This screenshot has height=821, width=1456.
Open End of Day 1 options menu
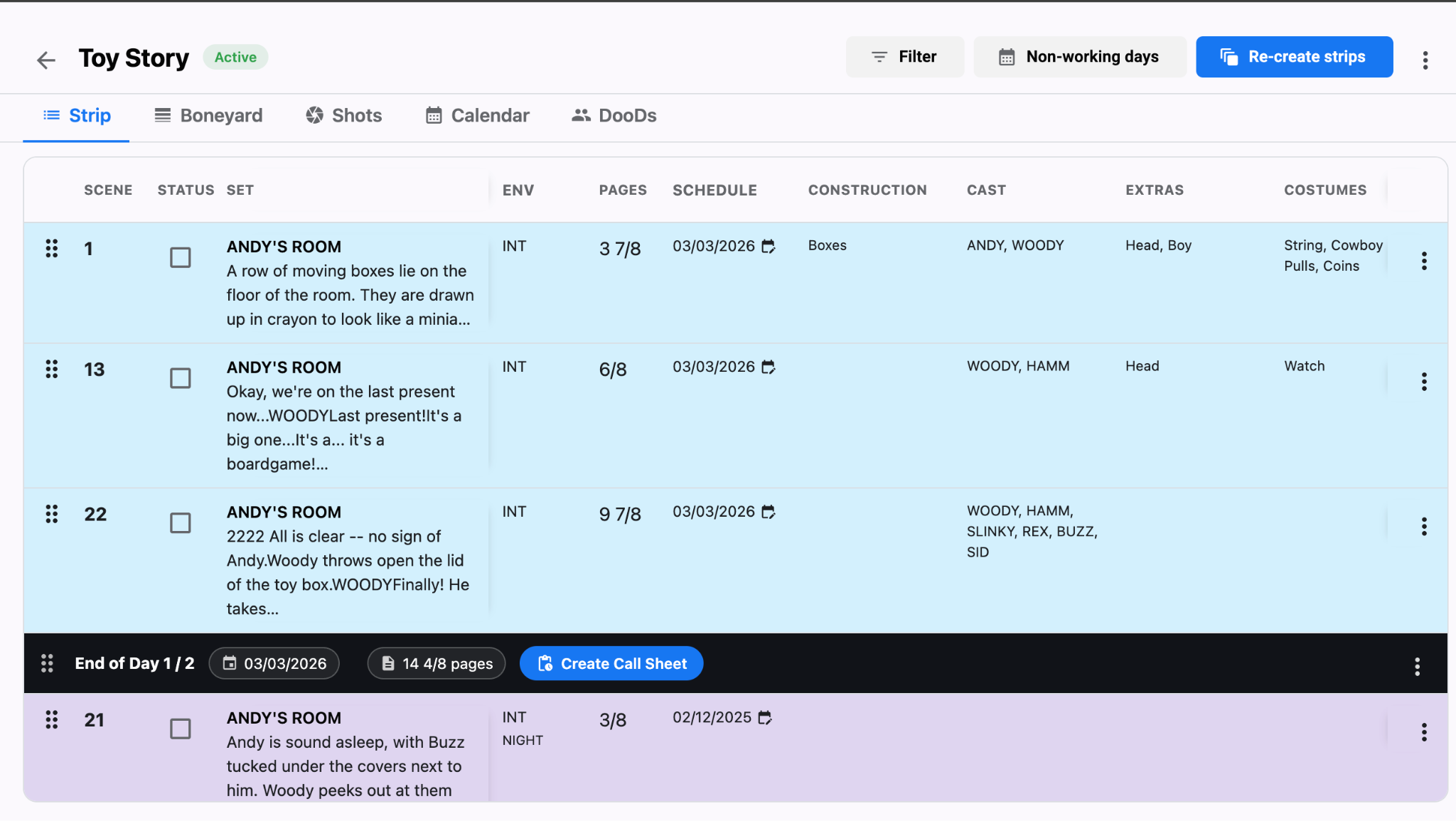(1417, 666)
